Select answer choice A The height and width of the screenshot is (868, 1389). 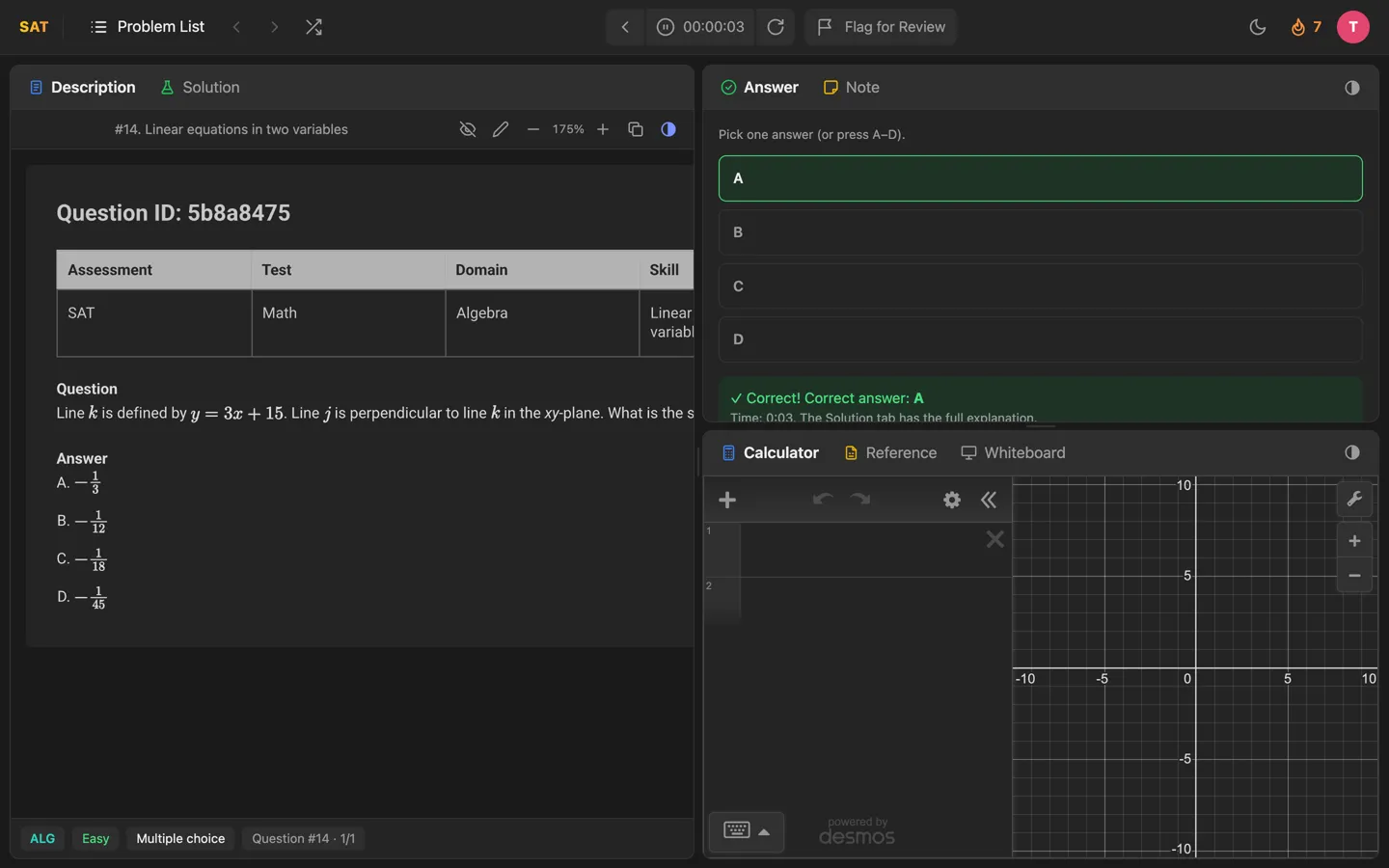(x=1040, y=178)
